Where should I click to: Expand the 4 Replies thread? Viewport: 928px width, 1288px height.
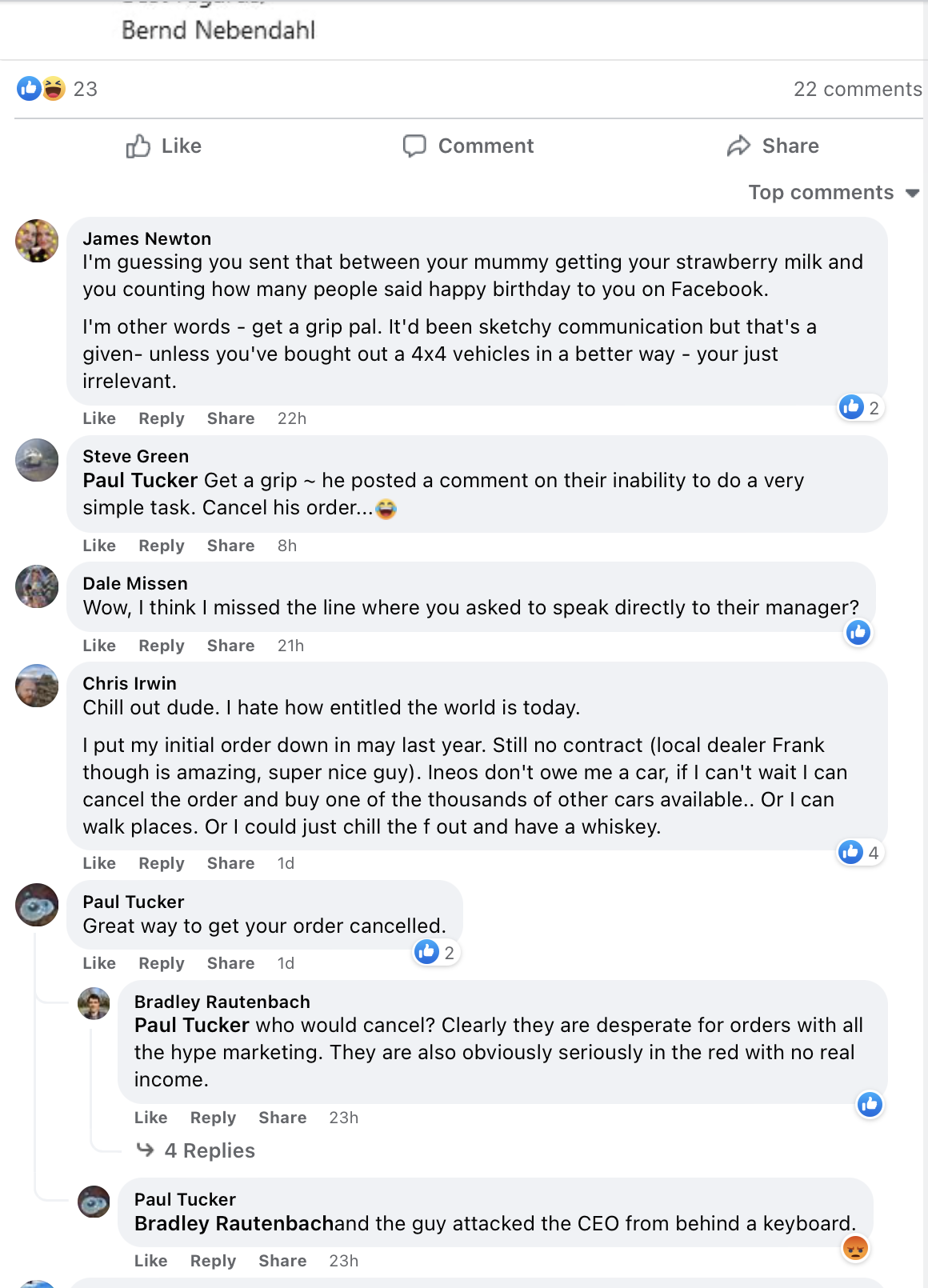(209, 1150)
